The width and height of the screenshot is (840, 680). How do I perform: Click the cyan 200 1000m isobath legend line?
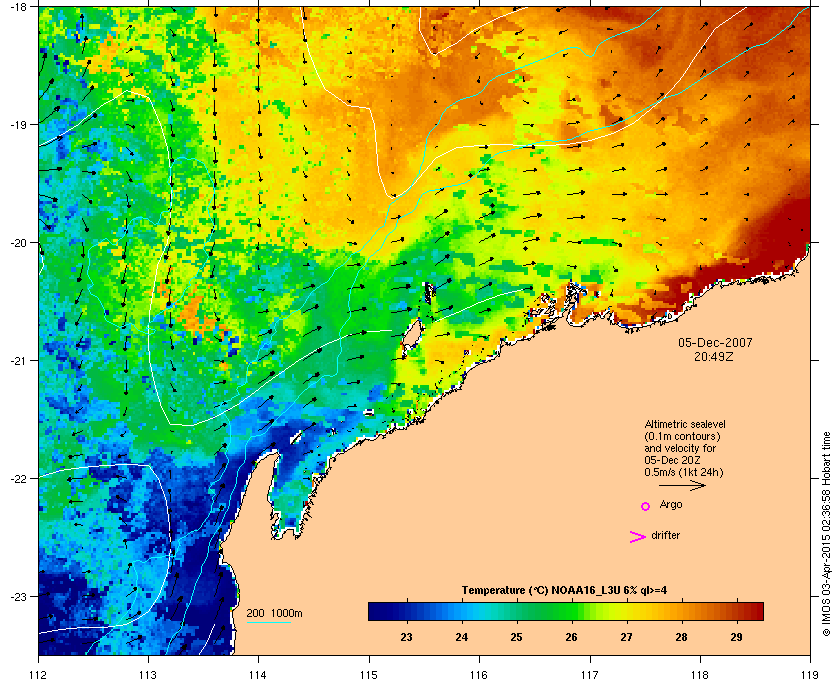click(x=268, y=622)
